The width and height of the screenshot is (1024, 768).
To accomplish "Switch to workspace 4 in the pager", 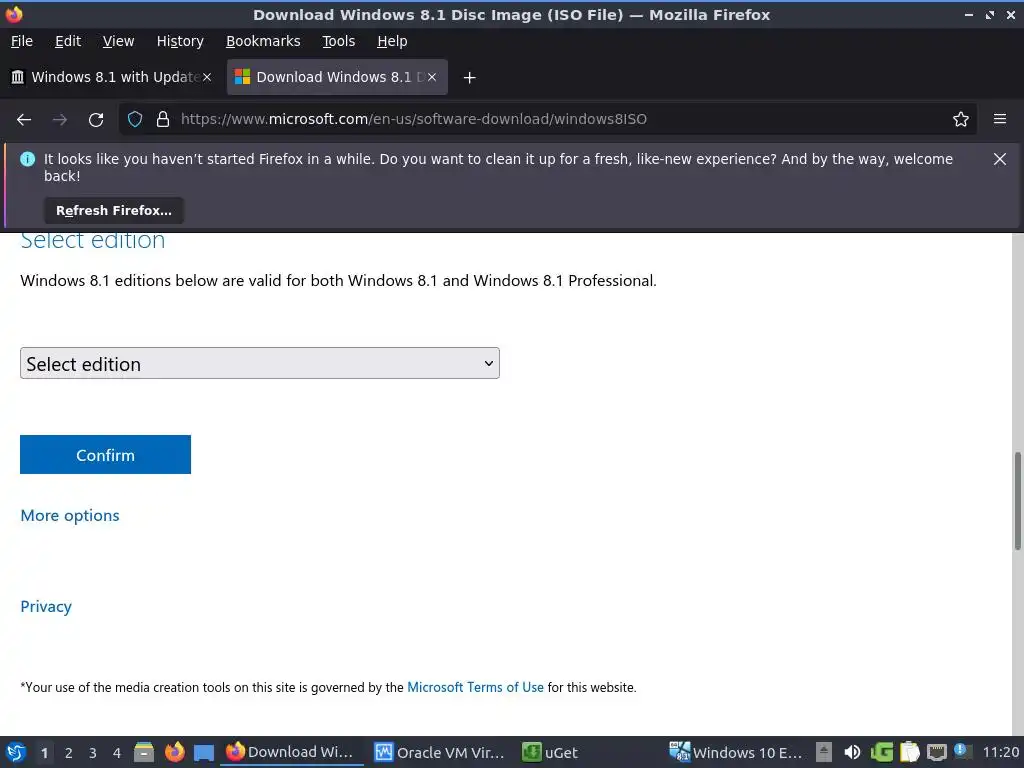I will tap(116, 752).
